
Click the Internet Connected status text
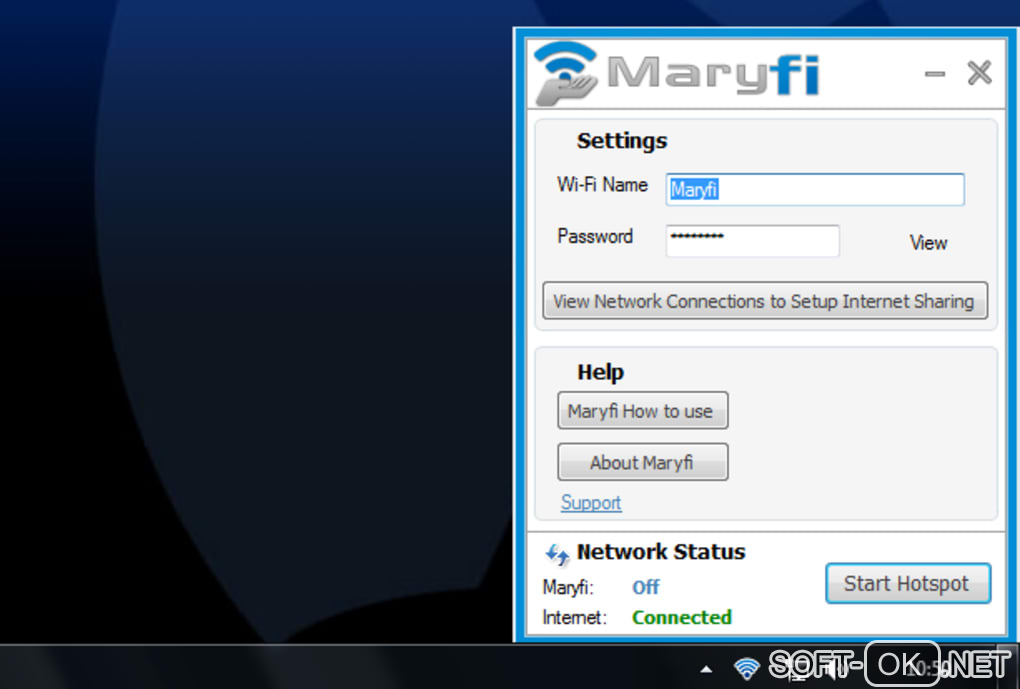pos(682,617)
